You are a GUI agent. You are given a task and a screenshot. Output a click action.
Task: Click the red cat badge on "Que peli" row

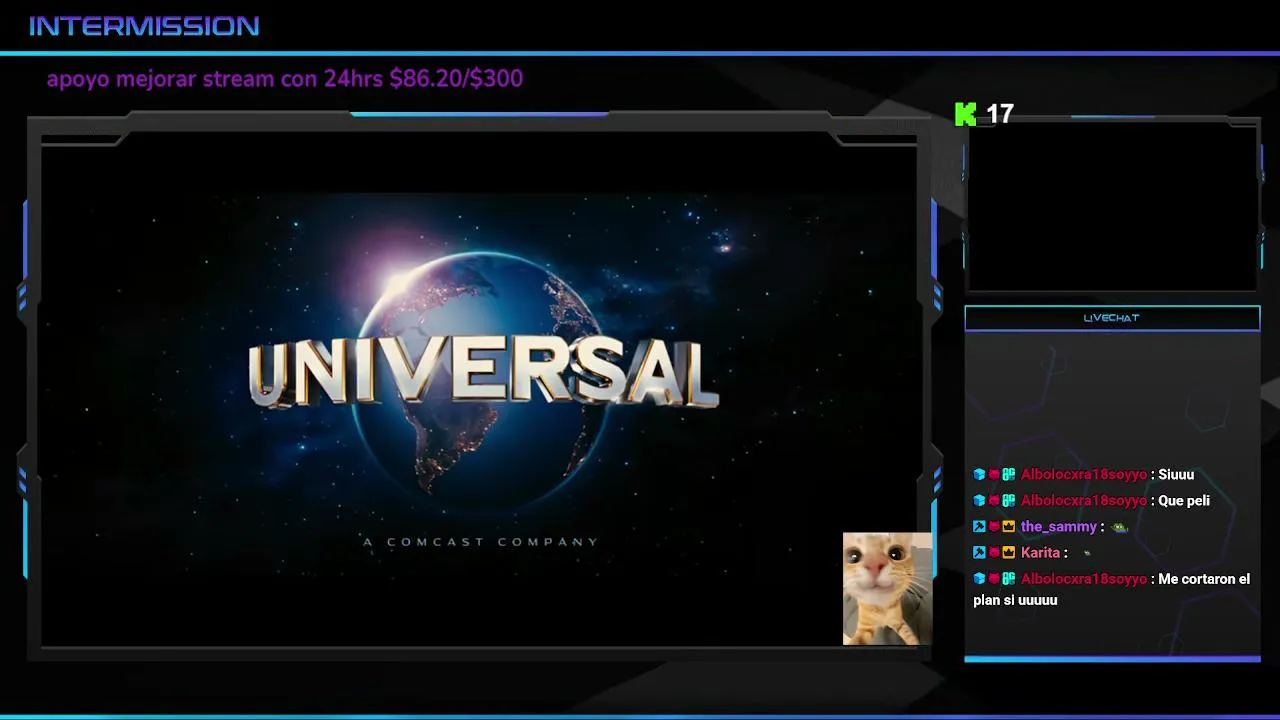[x=994, y=501]
